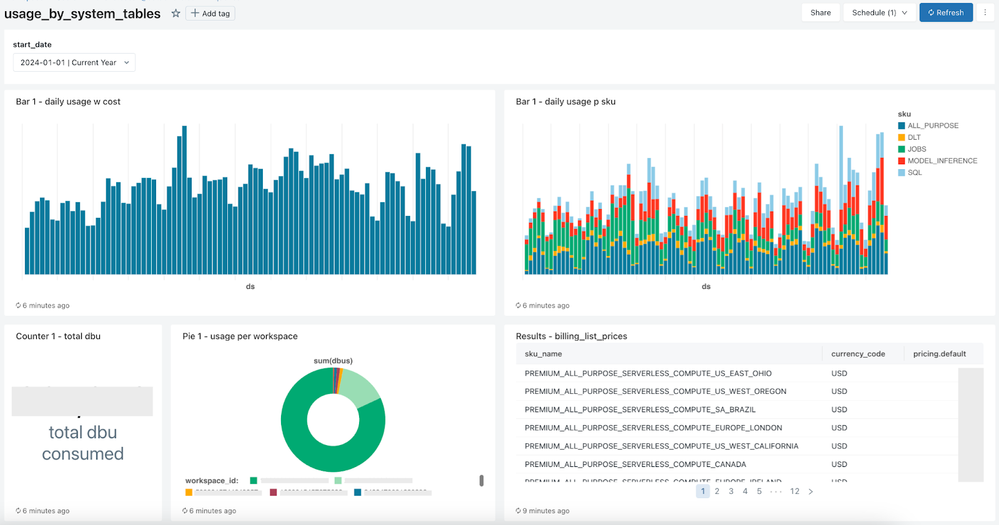Toggle ALL_PURPOSE series in sku legend

click(x=932, y=126)
